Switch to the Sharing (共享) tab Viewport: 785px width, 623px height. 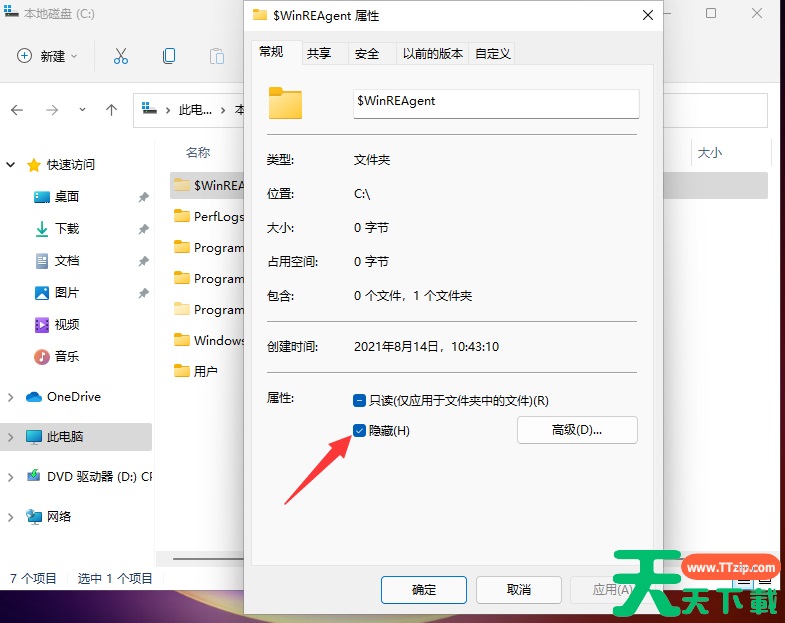click(319, 53)
